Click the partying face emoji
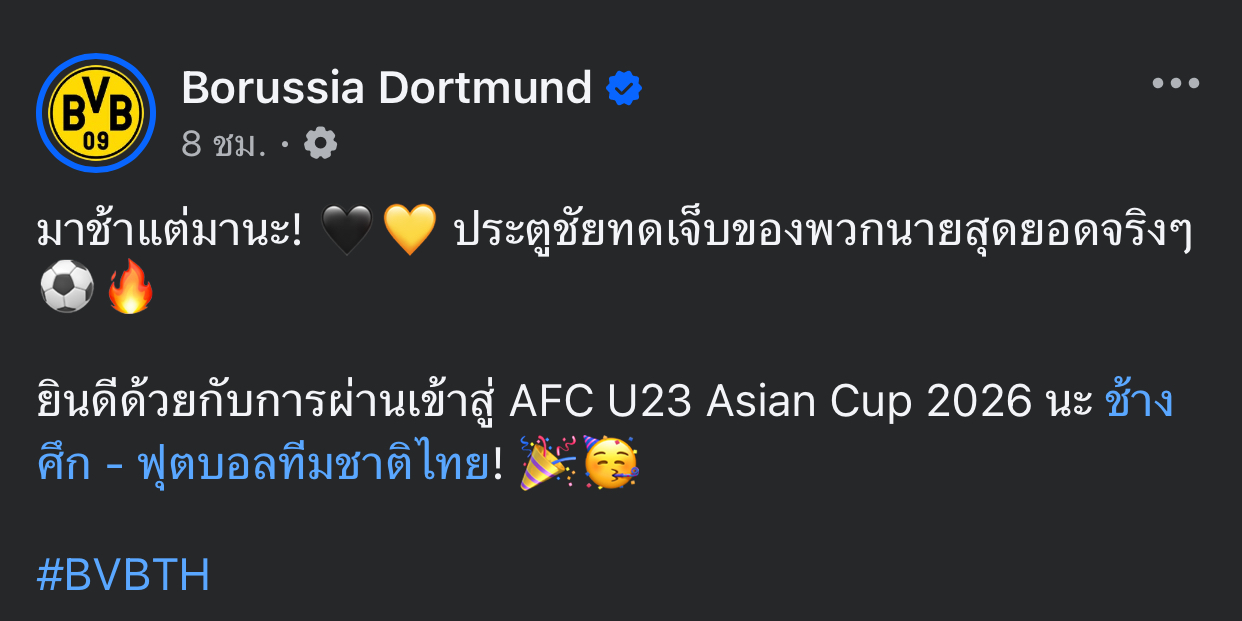1242x621 pixels. 611,463
